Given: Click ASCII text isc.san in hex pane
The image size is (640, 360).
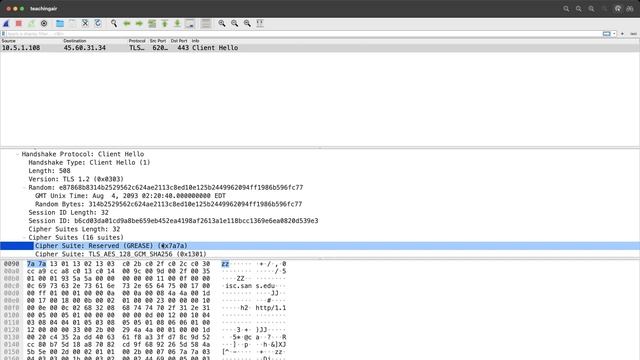Looking at the screenshot, I should tap(239, 286).
